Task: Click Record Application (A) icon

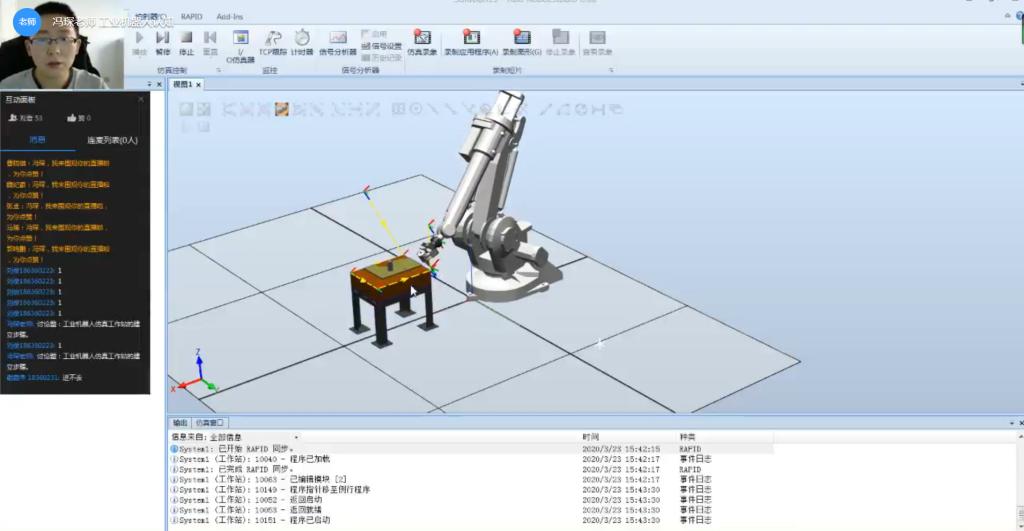Action: (x=470, y=41)
